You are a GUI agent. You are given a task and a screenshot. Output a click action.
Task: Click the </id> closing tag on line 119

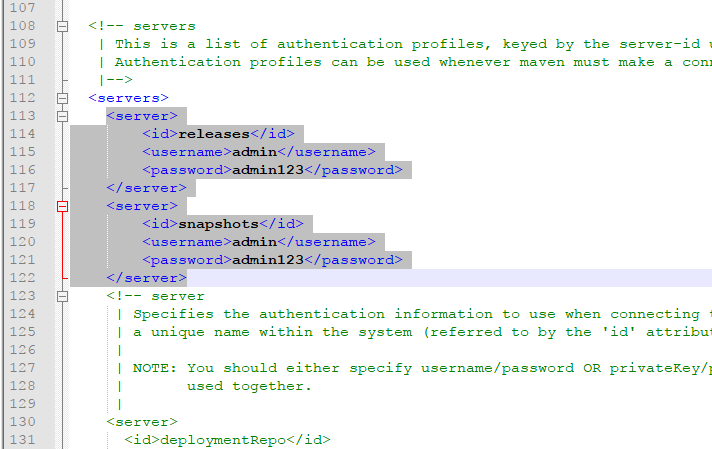(281, 224)
